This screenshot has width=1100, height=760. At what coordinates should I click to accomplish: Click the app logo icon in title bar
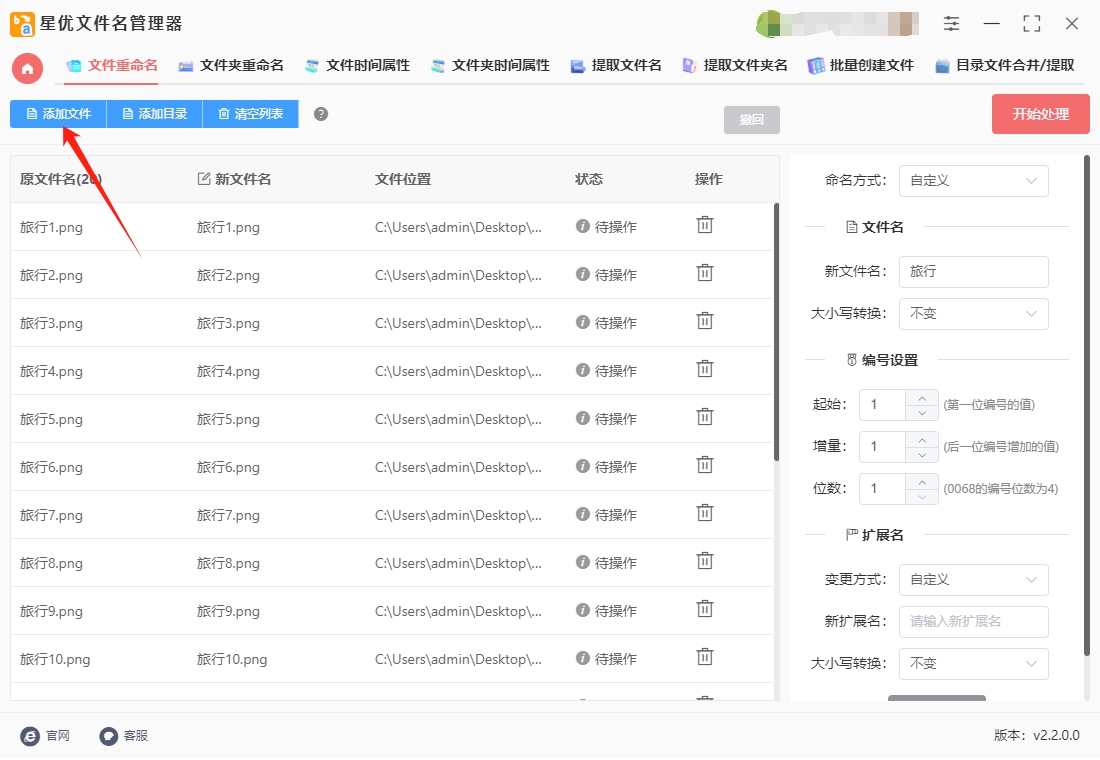(22, 24)
